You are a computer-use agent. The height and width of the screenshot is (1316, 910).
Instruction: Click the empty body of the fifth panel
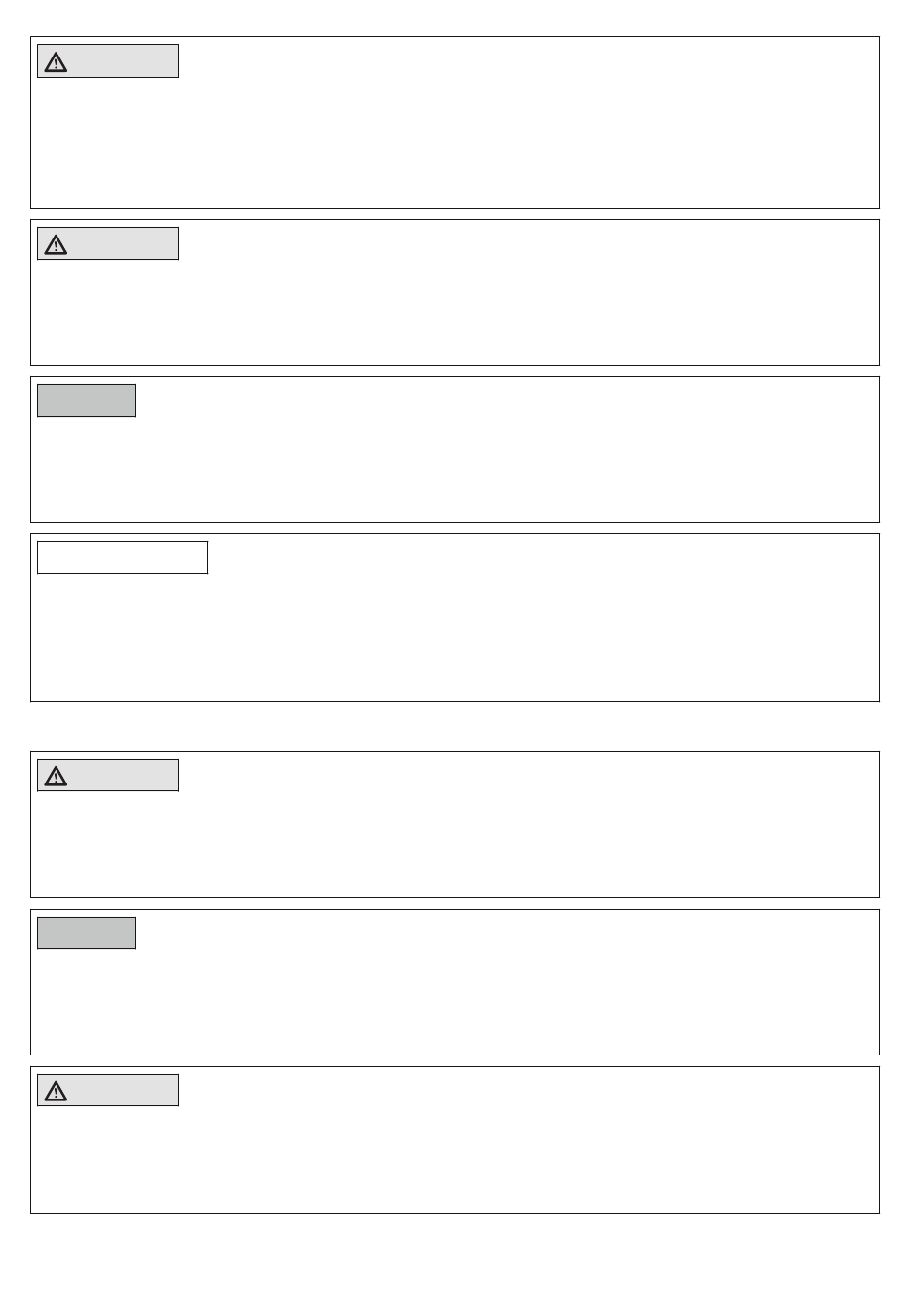pyautogui.click(x=455, y=843)
